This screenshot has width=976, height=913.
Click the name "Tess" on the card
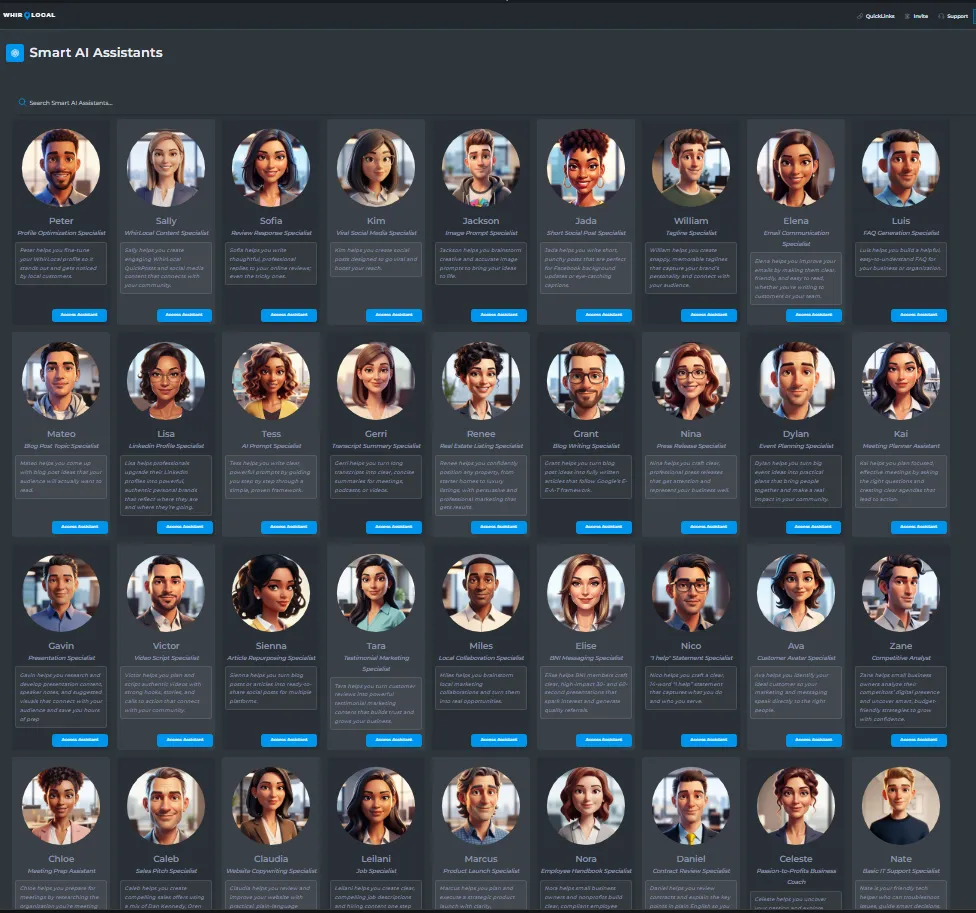tap(271, 434)
